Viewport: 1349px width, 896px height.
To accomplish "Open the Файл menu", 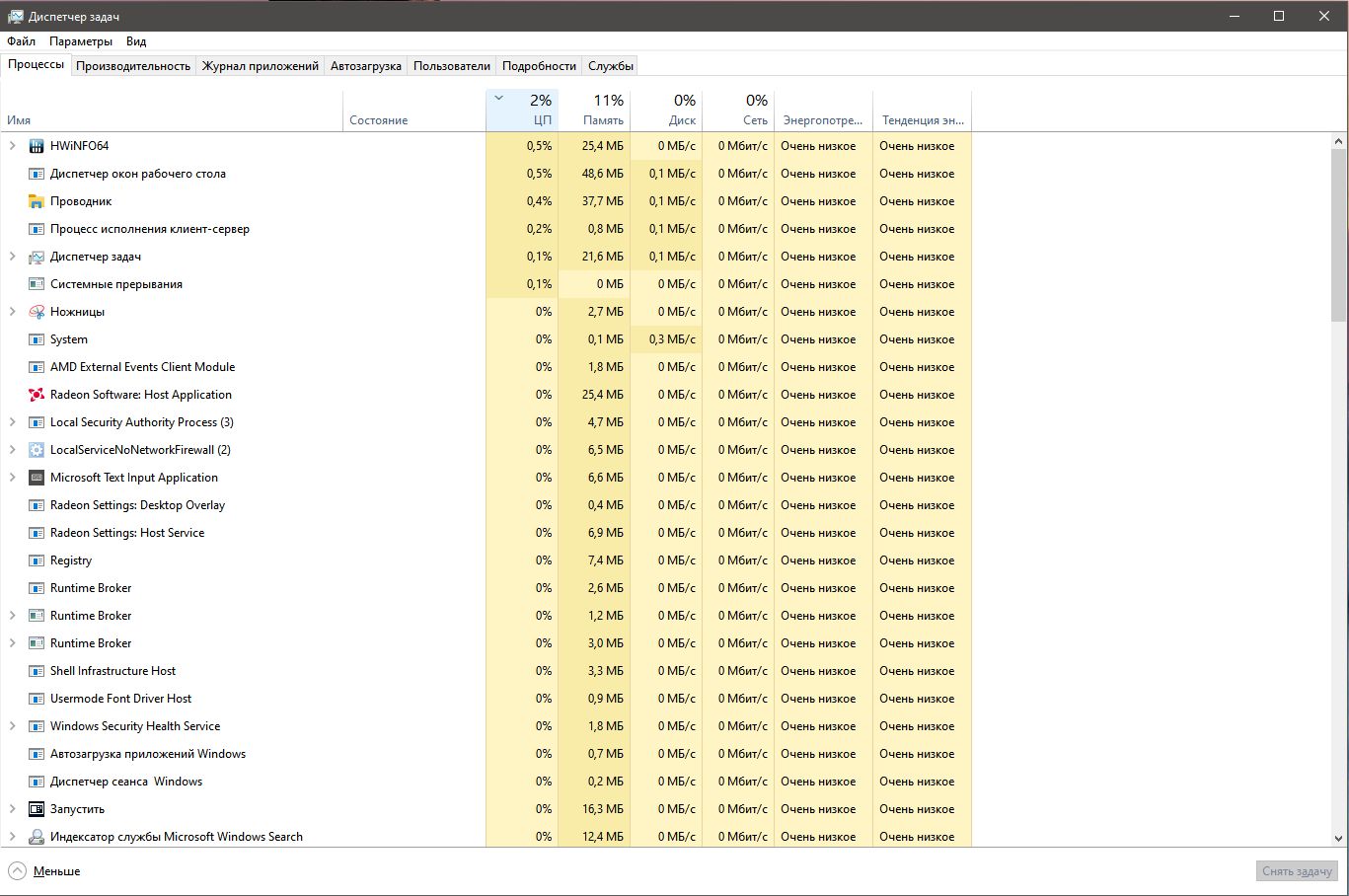I will [x=21, y=41].
